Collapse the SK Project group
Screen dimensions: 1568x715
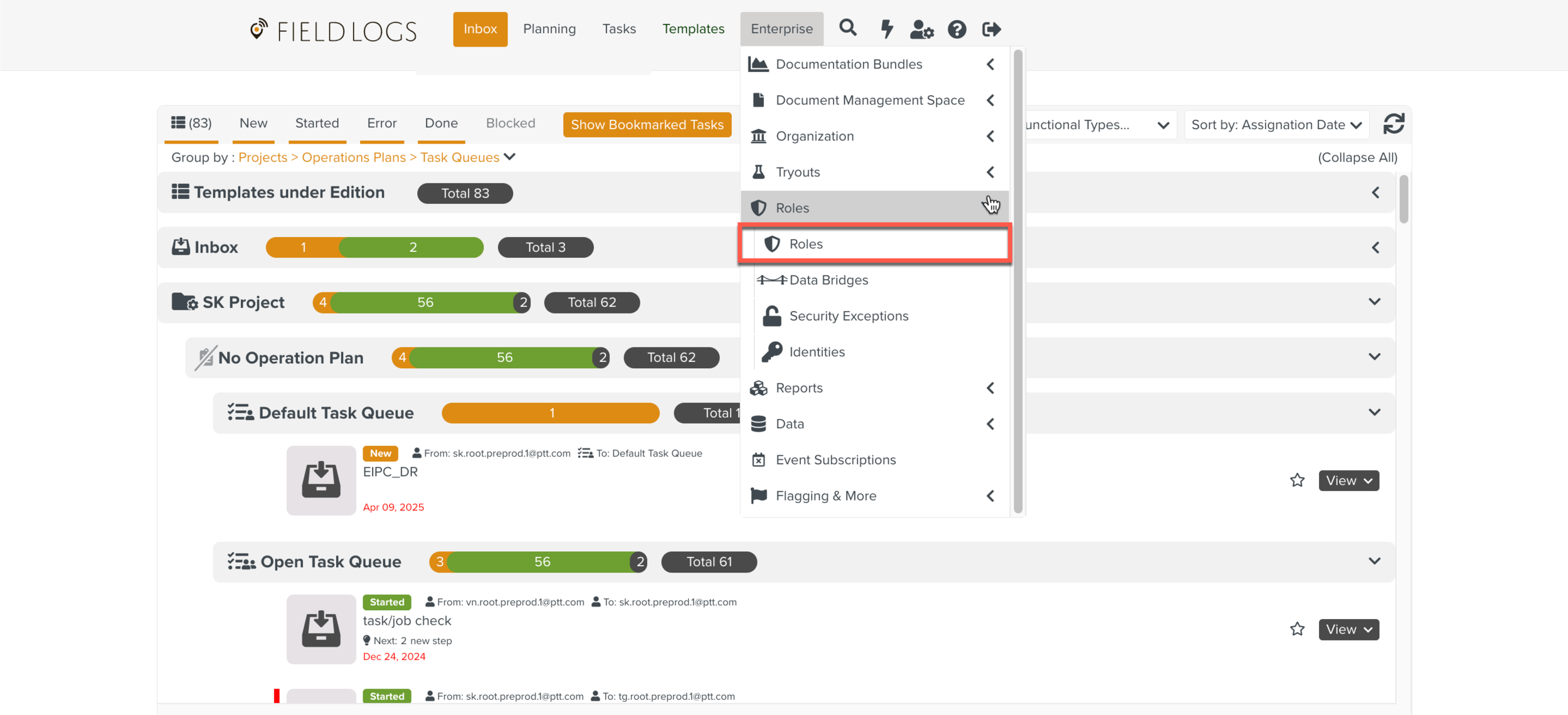(1374, 302)
